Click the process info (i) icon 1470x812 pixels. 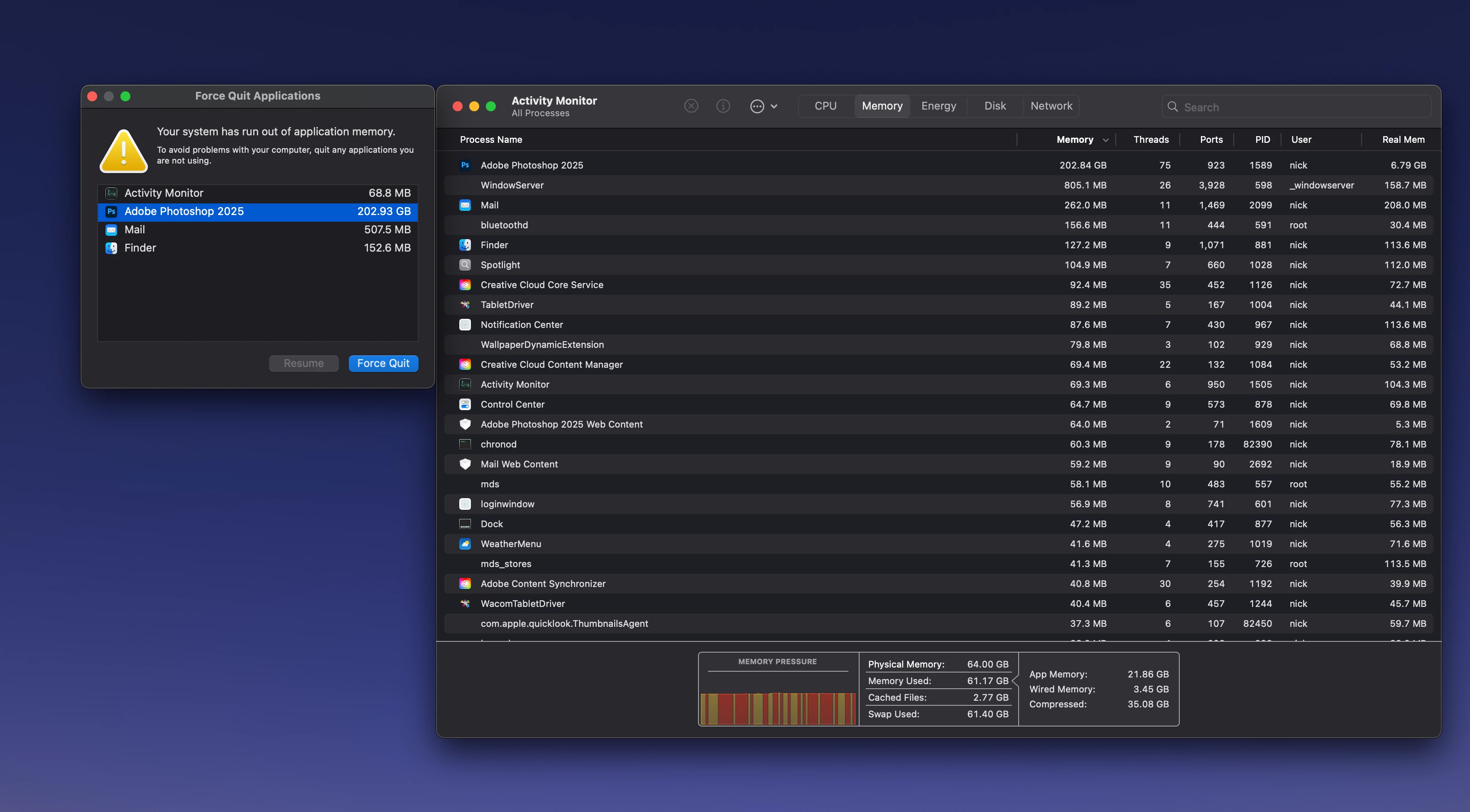(723, 106)
